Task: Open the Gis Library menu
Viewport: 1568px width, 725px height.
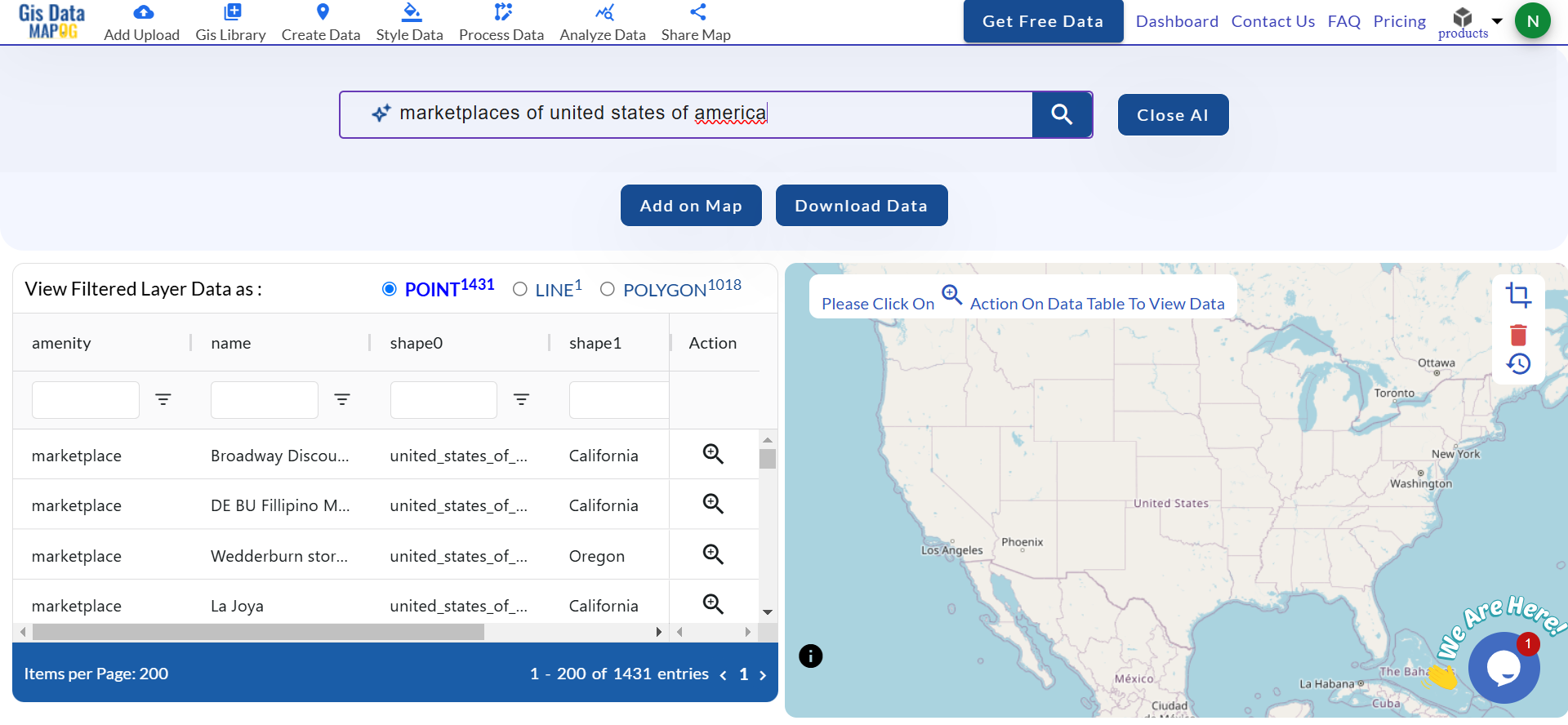Action: [230, 23]
